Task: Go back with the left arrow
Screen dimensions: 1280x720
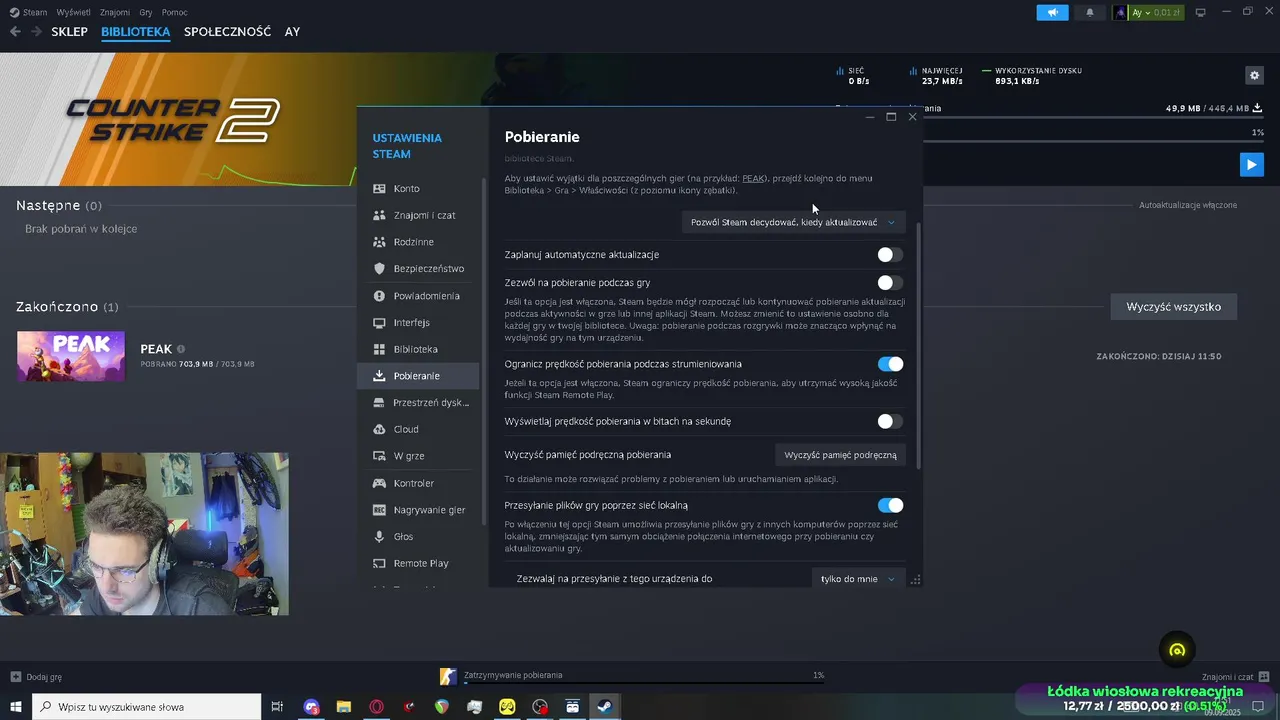Action: 15,32
